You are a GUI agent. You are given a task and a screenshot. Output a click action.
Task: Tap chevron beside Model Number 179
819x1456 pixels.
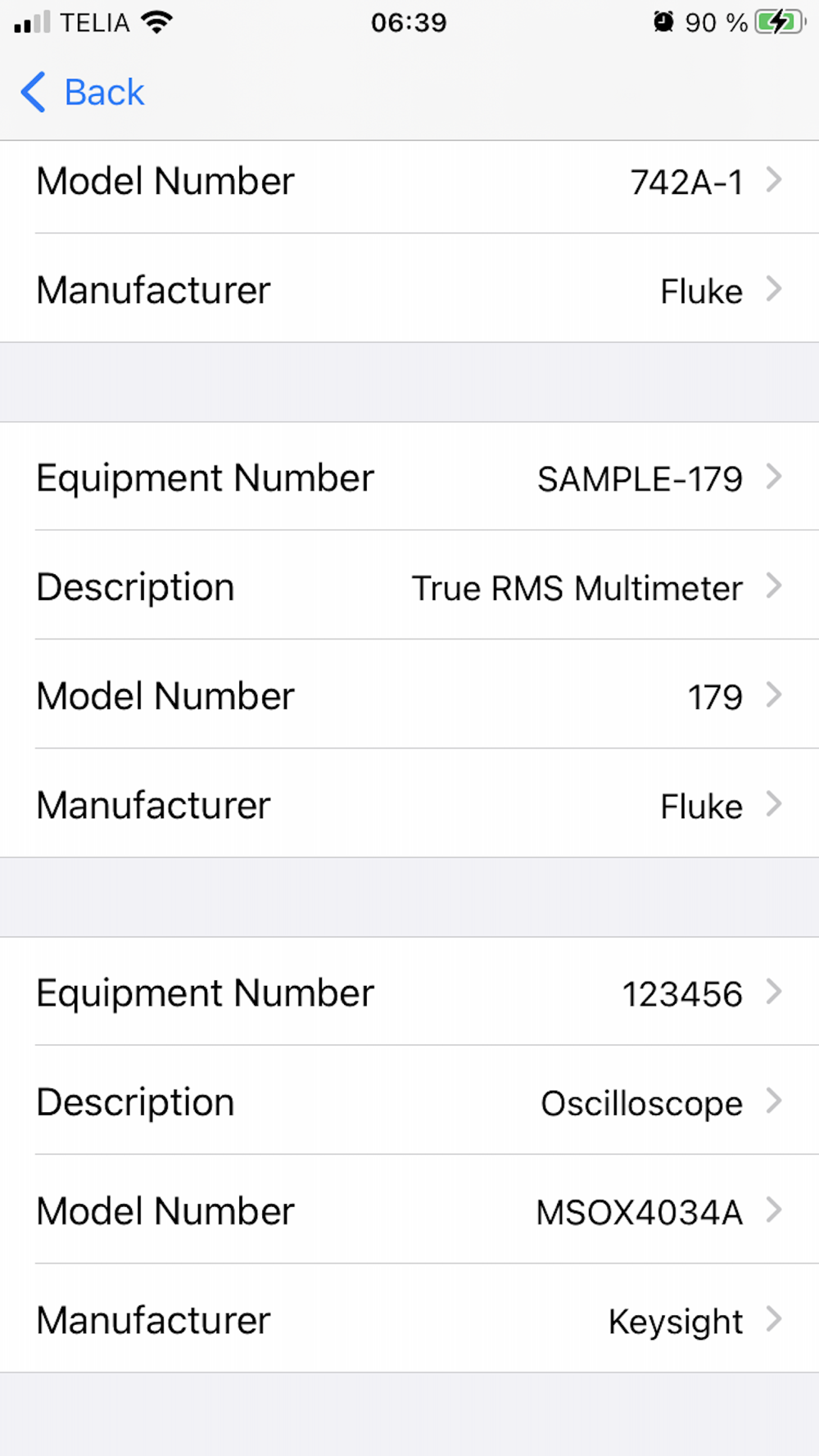(773, 694)
